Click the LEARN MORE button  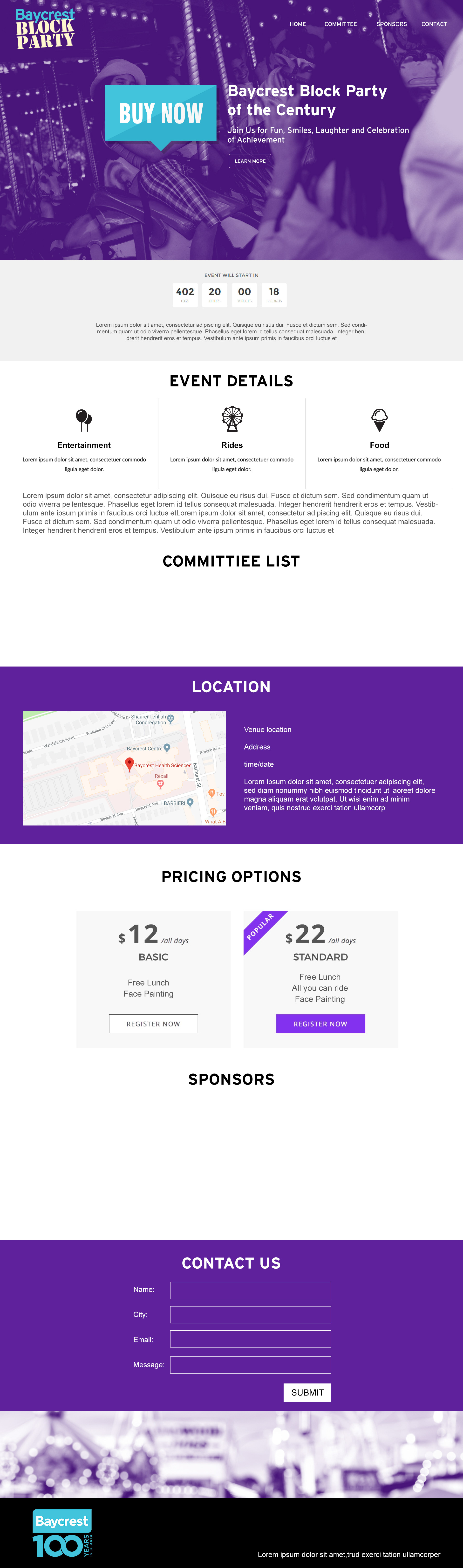(x=250, y=161)
